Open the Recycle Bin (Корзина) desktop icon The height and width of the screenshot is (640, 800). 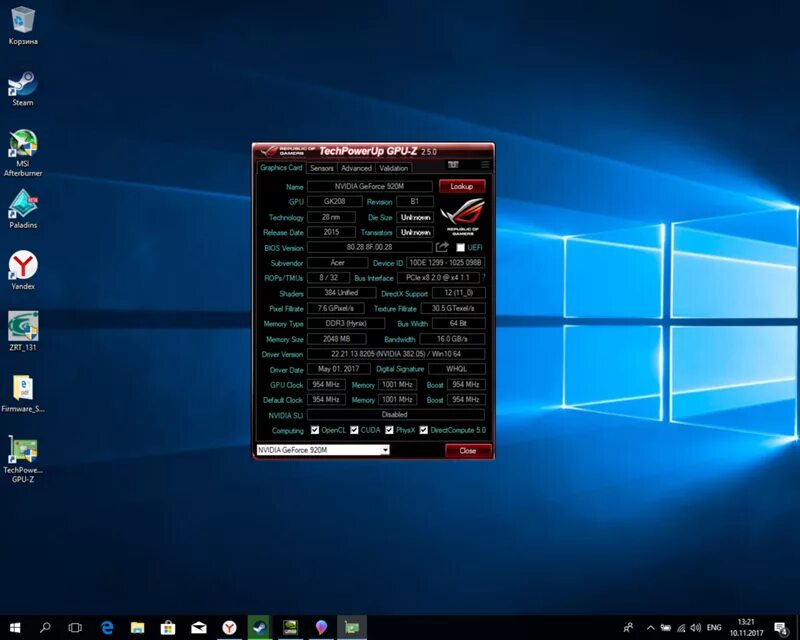(23, 26)
